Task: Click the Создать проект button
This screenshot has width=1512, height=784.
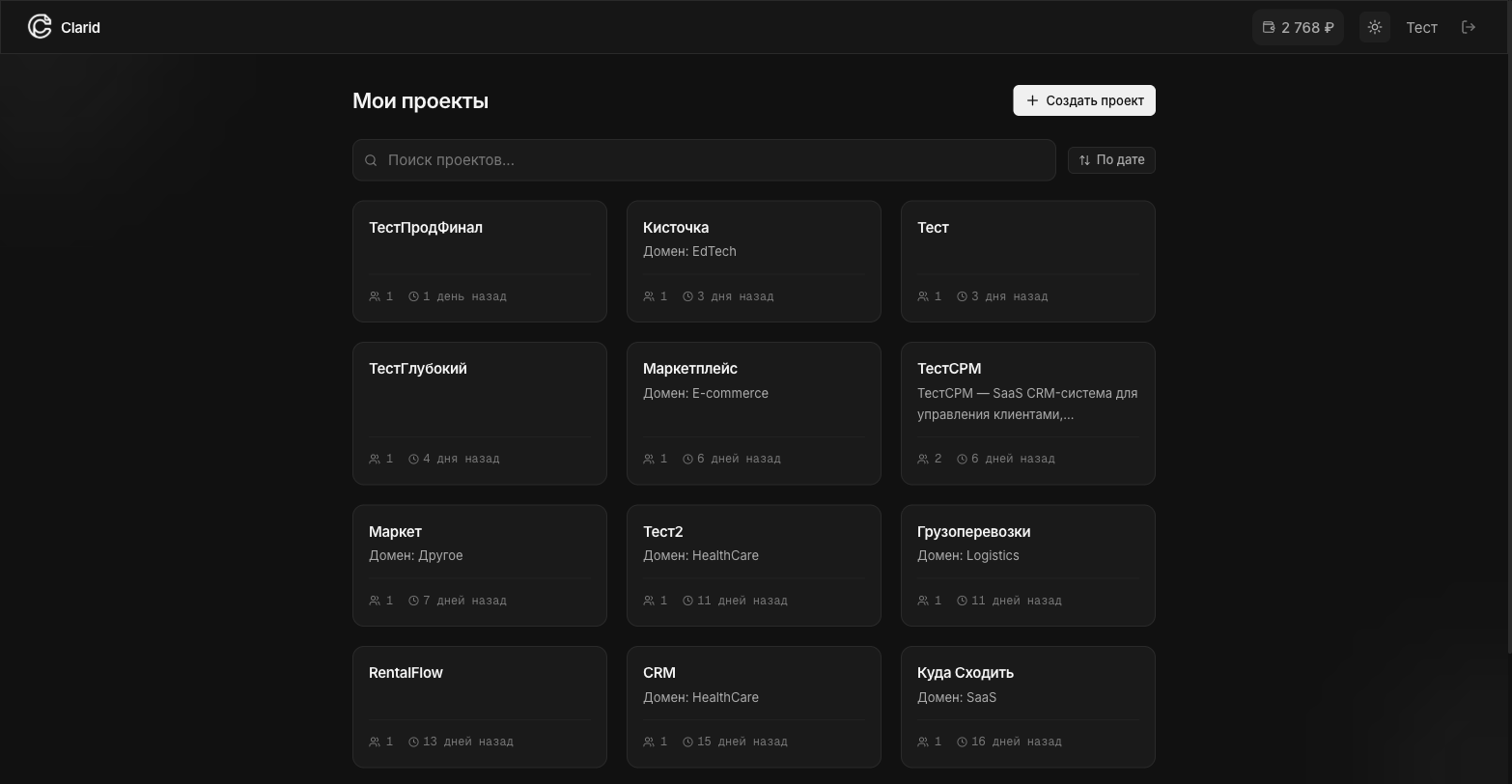Action: [x=1083, y=100]
